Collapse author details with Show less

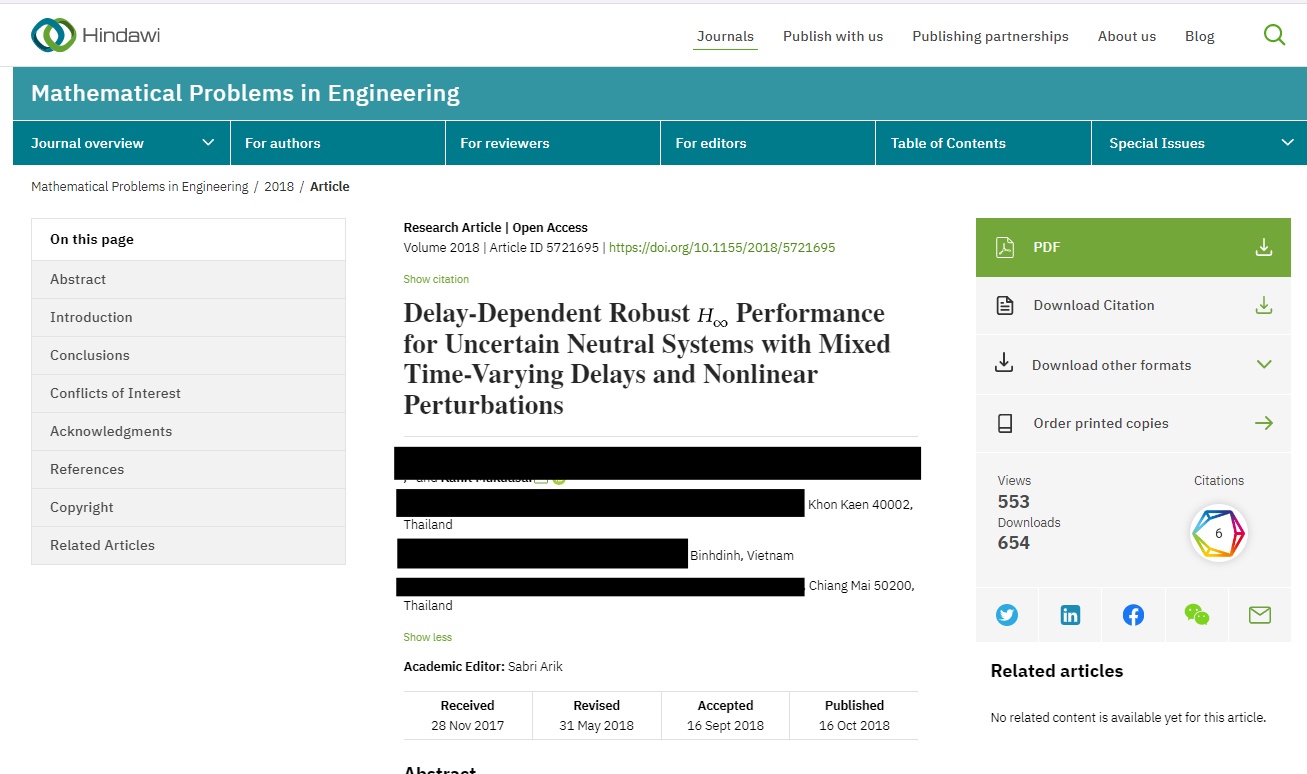click(x=427, y=637)
